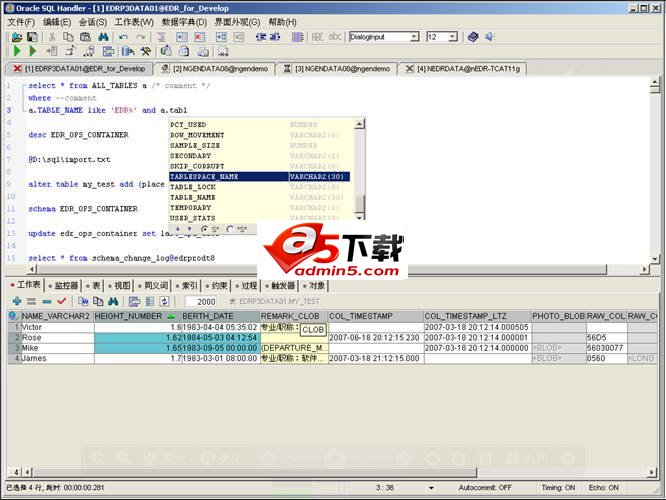The height and width of the screenshot is (500, 666).
Task: Refresh the result grid icon
Action: point(164,301)
